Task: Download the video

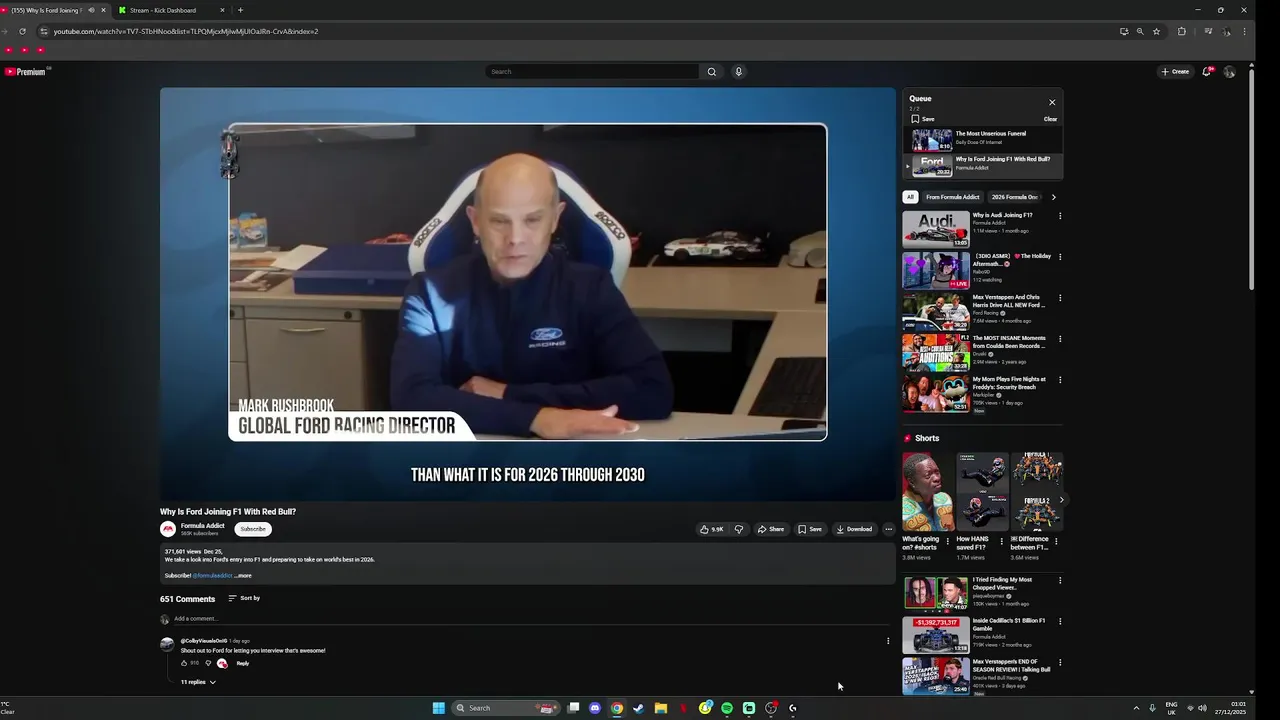Action: (855, 529)
